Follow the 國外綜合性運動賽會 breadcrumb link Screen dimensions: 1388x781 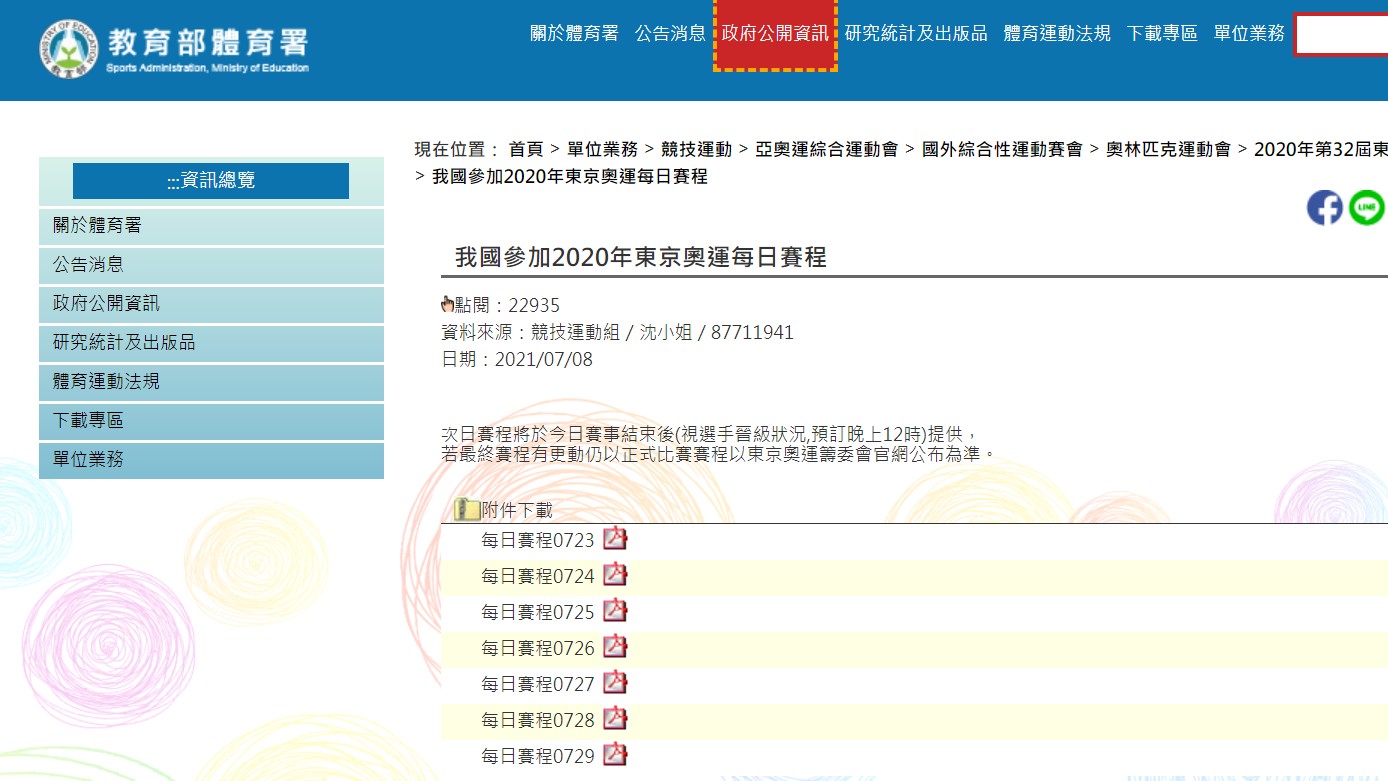coord(1002,150)
